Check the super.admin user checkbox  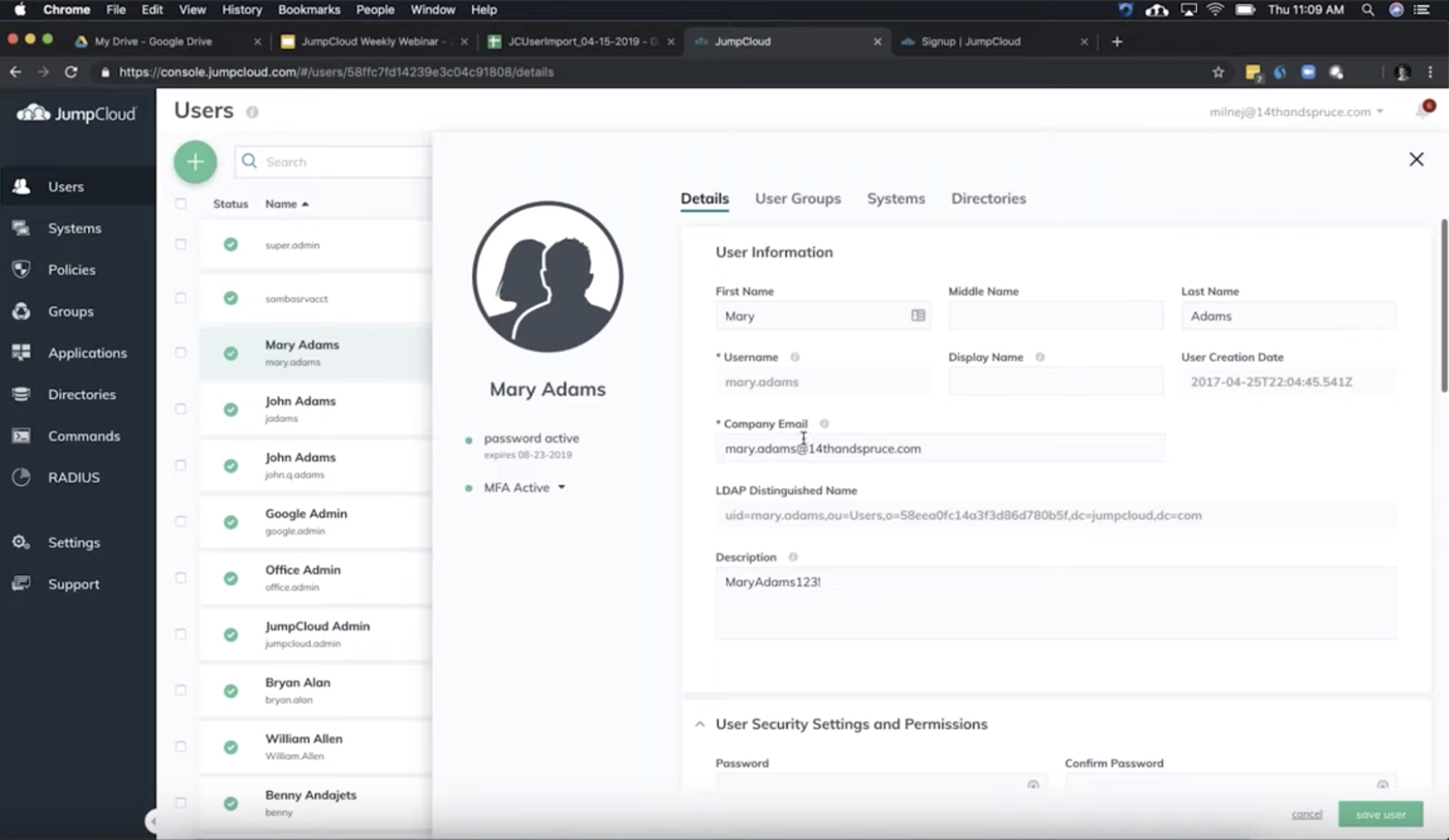coord(181,244)
